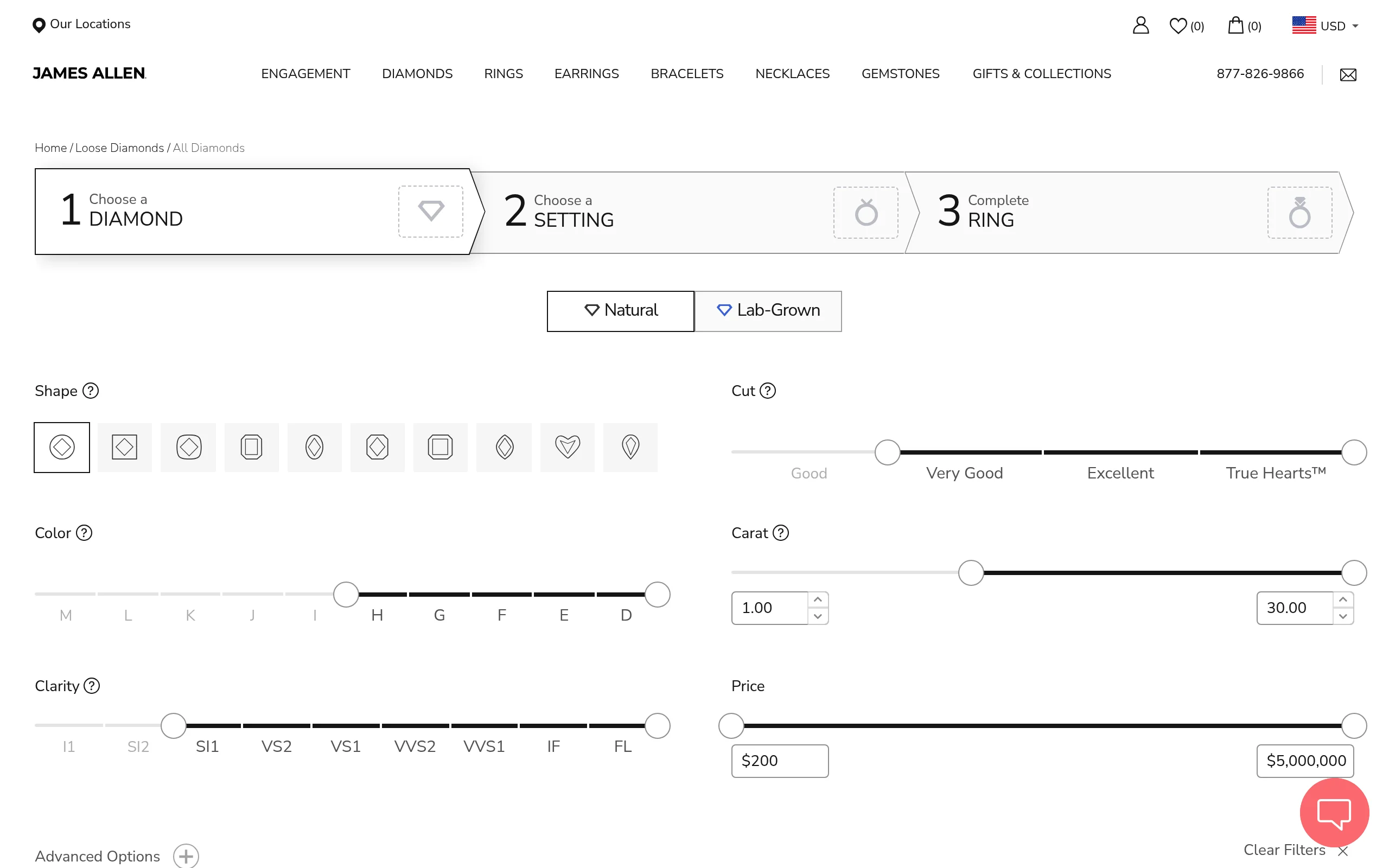This screenshot has width=1389, height=868.
Task: Click the email envelope icon
Action: point(1348,75)
